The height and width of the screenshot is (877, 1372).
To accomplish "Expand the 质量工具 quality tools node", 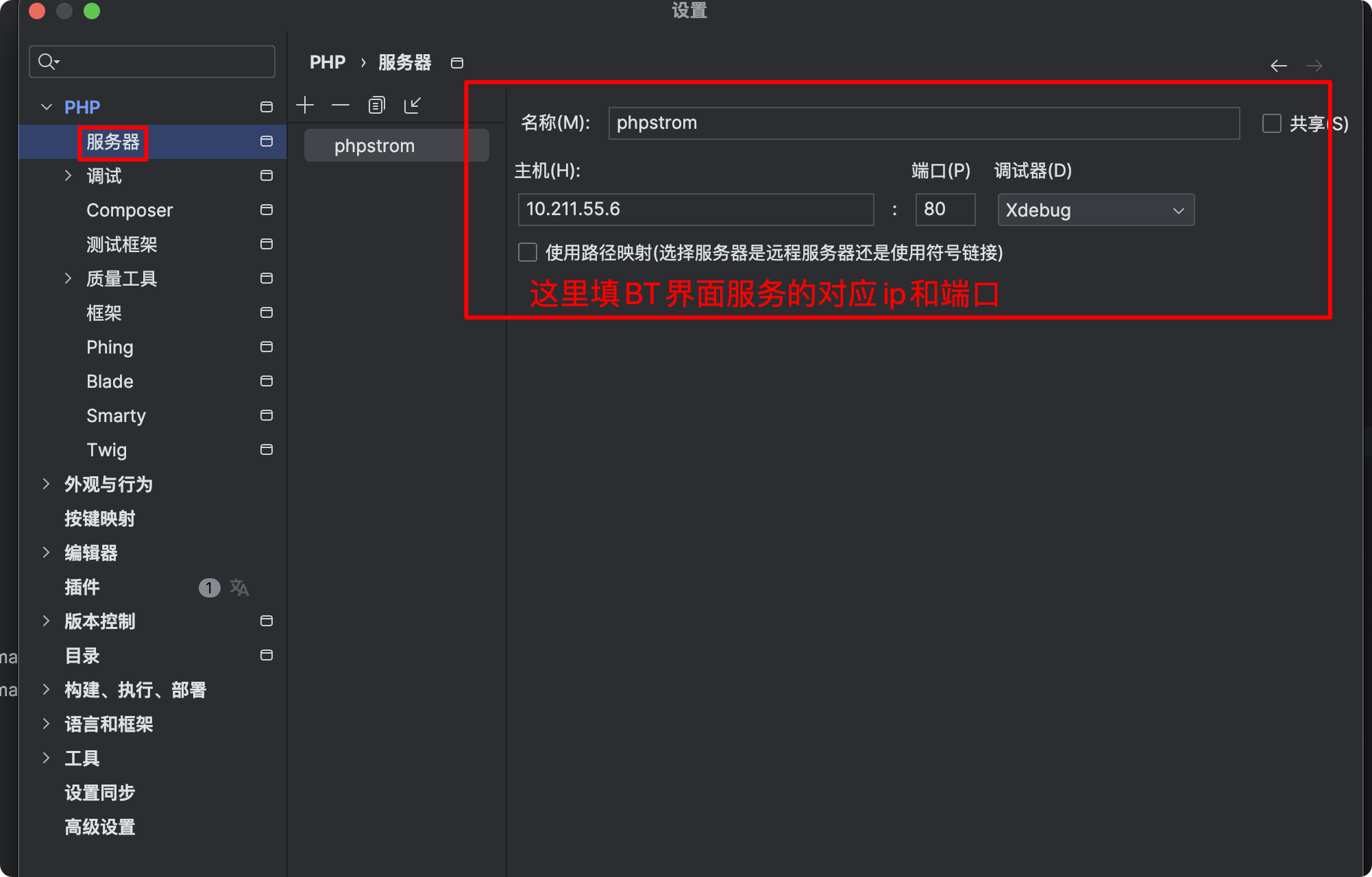I will pos(68,278).
